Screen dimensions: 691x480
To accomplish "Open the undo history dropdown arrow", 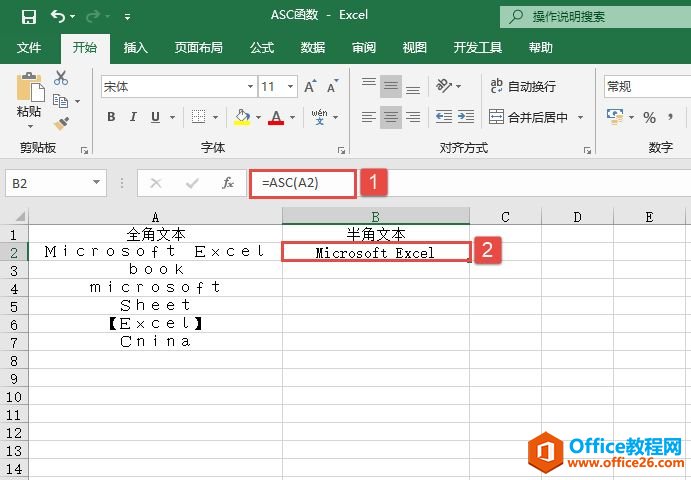I will coord(73,17).
